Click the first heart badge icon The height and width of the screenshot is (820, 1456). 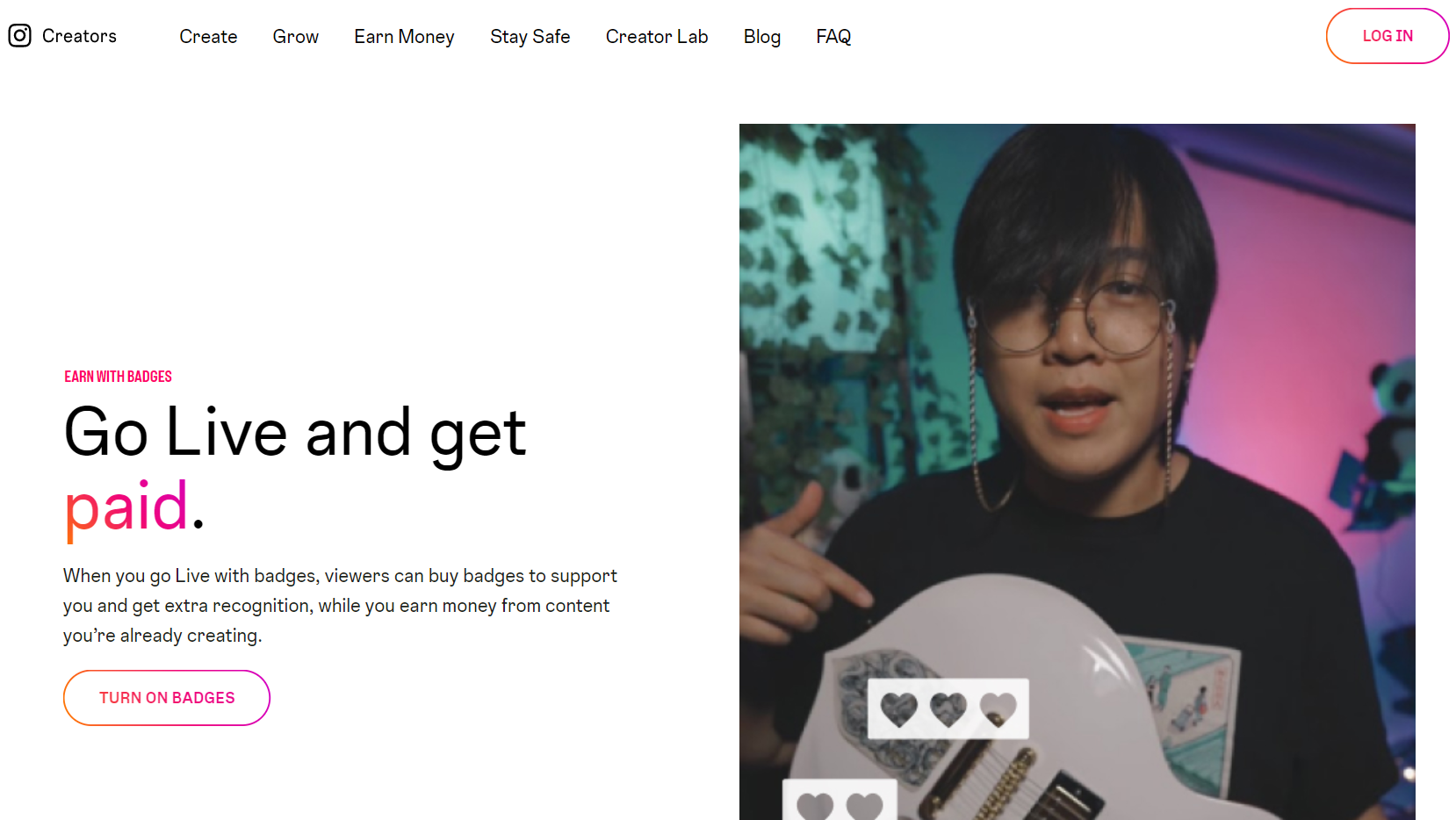[x=899, y=709]
